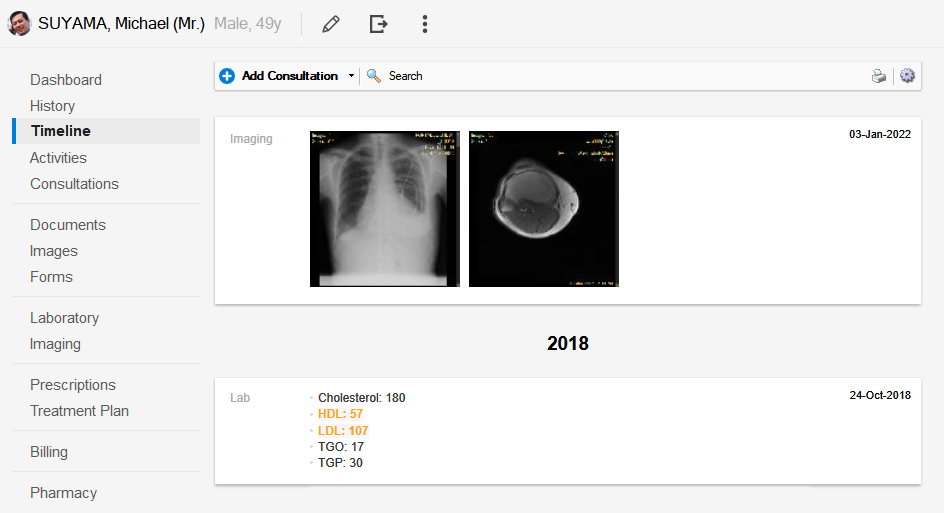Expand the Add Consultation dropdown arrow
Image resolution: width=944 pixels, height=513 pixels.
[351, 76]
